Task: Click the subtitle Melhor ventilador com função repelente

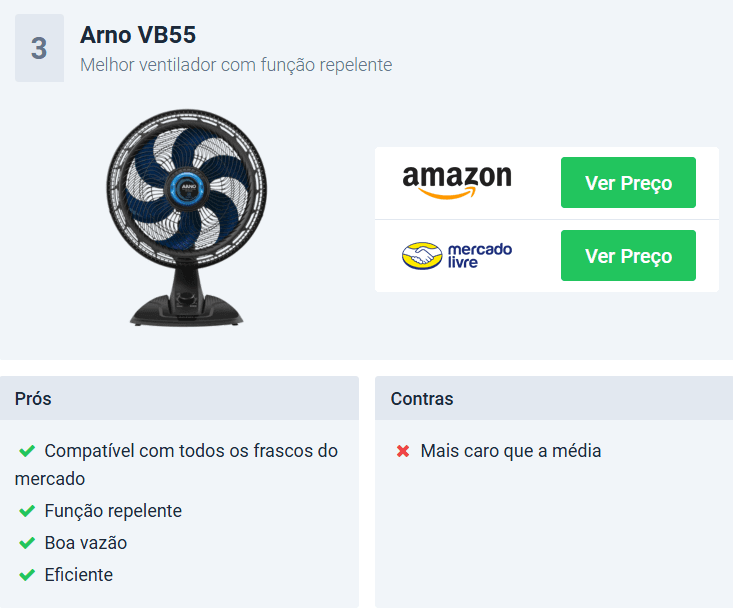Action: 236,65
